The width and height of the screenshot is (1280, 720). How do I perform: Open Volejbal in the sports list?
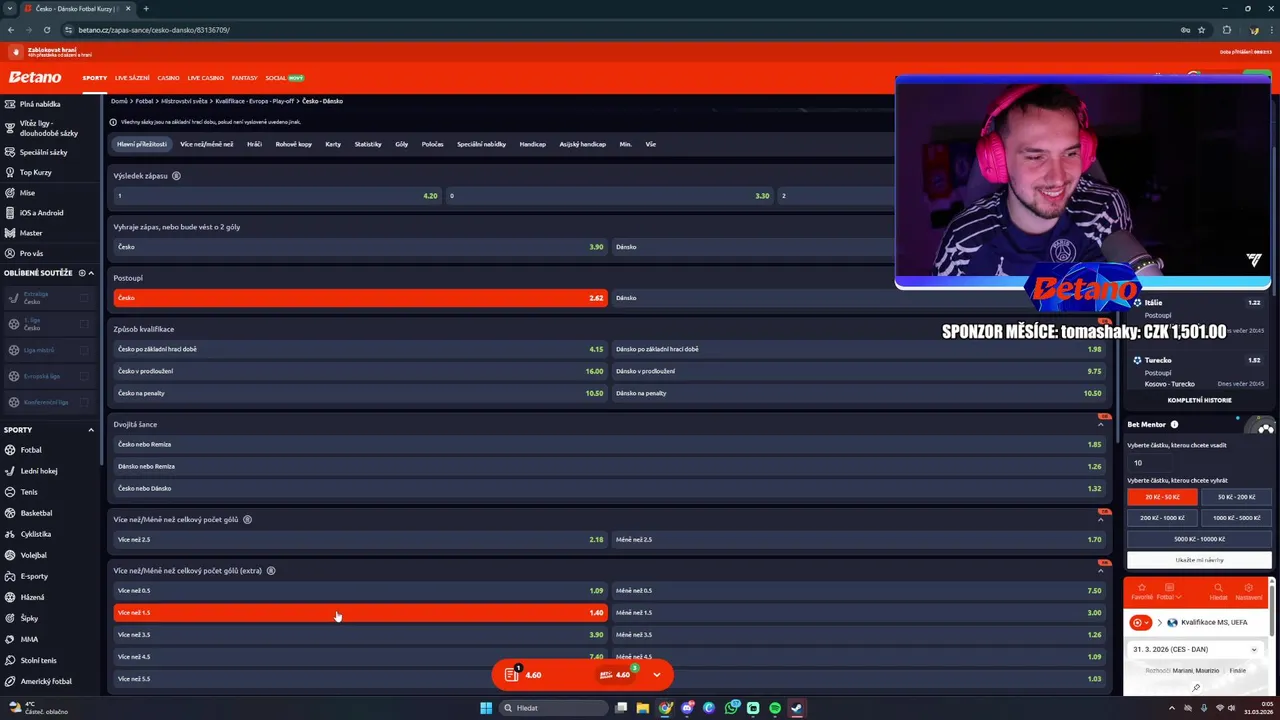click(x=33, y=555)
